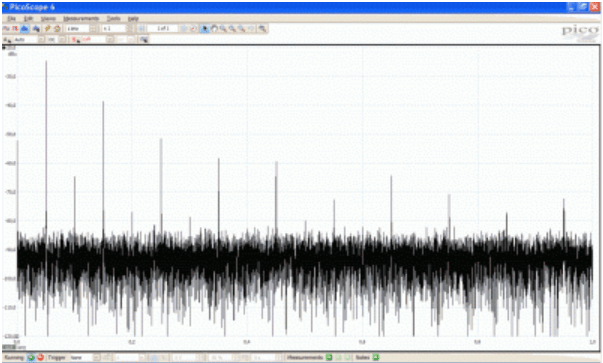This screenshot has width=603, height=363.
Task: Click the 1.0 frequency axis label
Action: pyautogui.click(x=592, y=342)
